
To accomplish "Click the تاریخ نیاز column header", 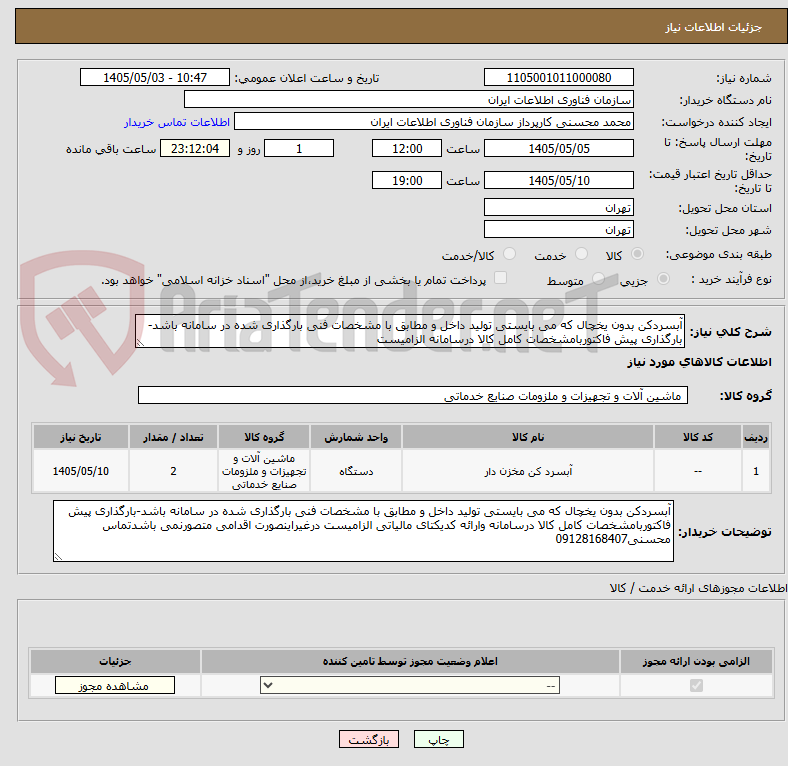I will 80,437.
